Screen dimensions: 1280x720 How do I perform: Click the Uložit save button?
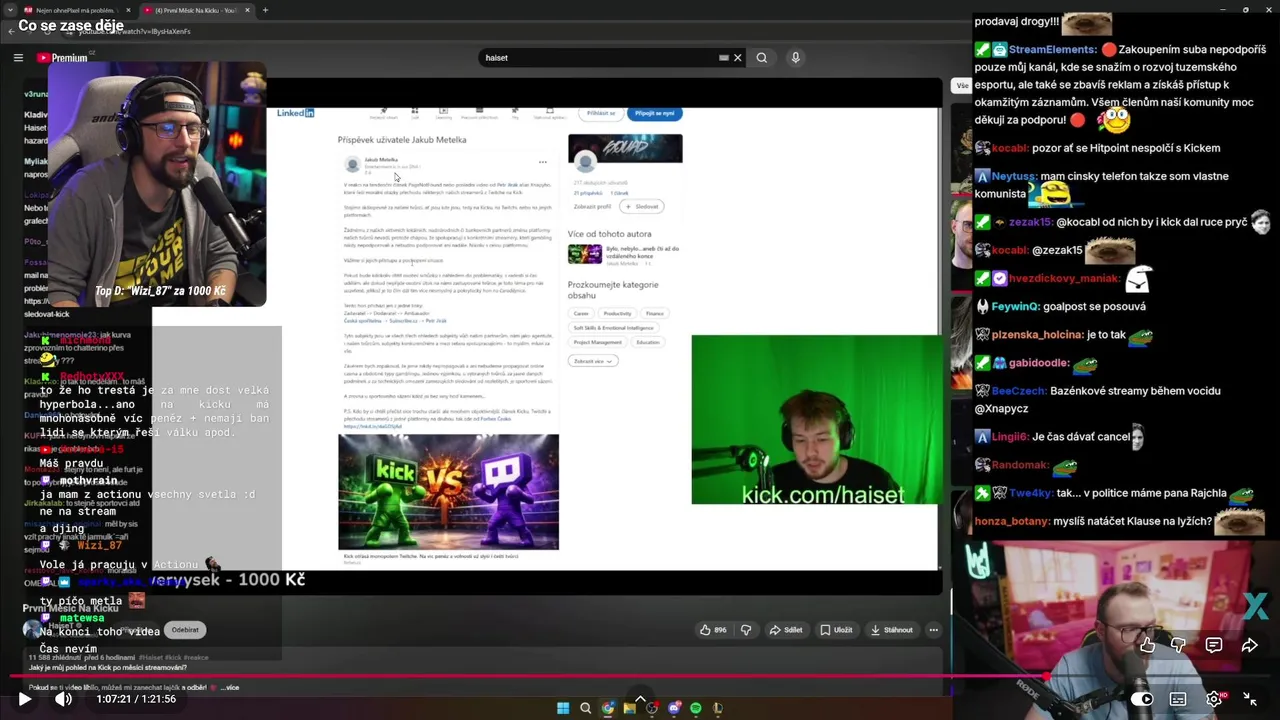tap(837, 630)
